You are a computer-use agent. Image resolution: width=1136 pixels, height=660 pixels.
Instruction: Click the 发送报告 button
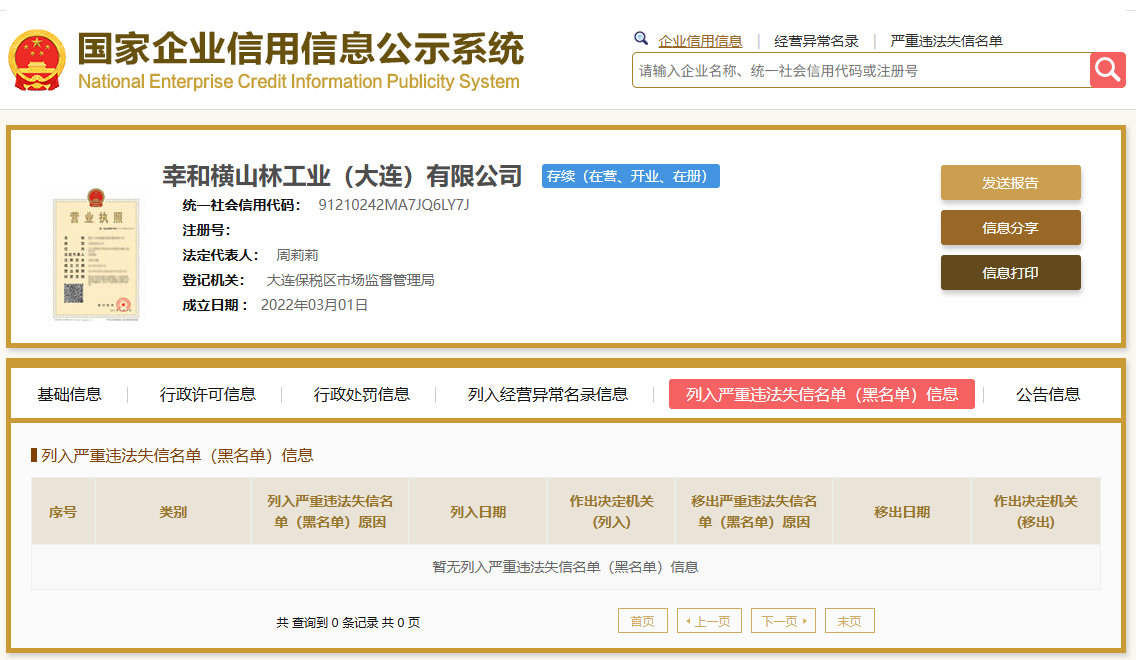pos(1011,183)
